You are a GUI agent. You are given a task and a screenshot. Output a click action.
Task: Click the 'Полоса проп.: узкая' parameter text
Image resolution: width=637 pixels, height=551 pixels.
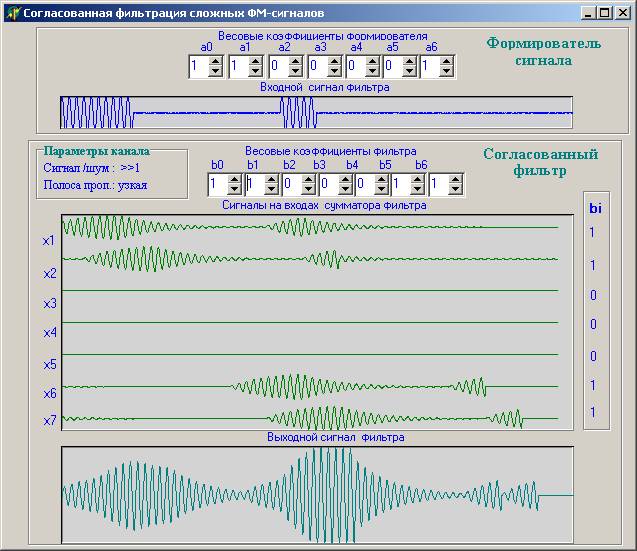[x=95, y=185]
